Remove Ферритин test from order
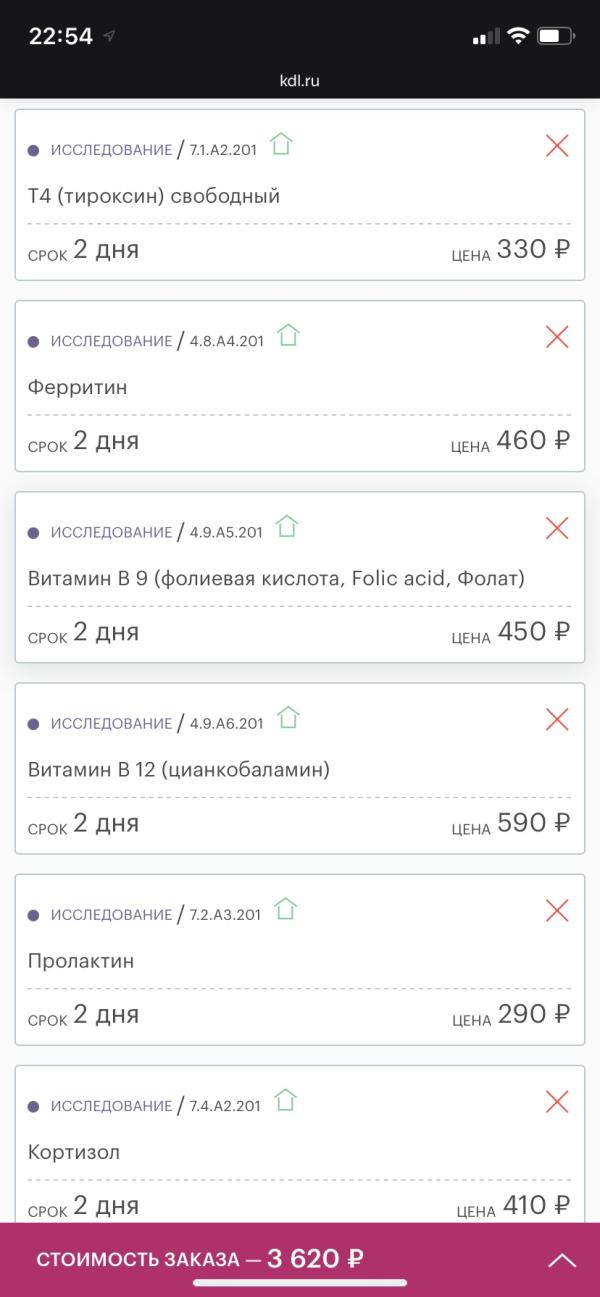Viewport: 600px width, 1297px height. [557, 337]
